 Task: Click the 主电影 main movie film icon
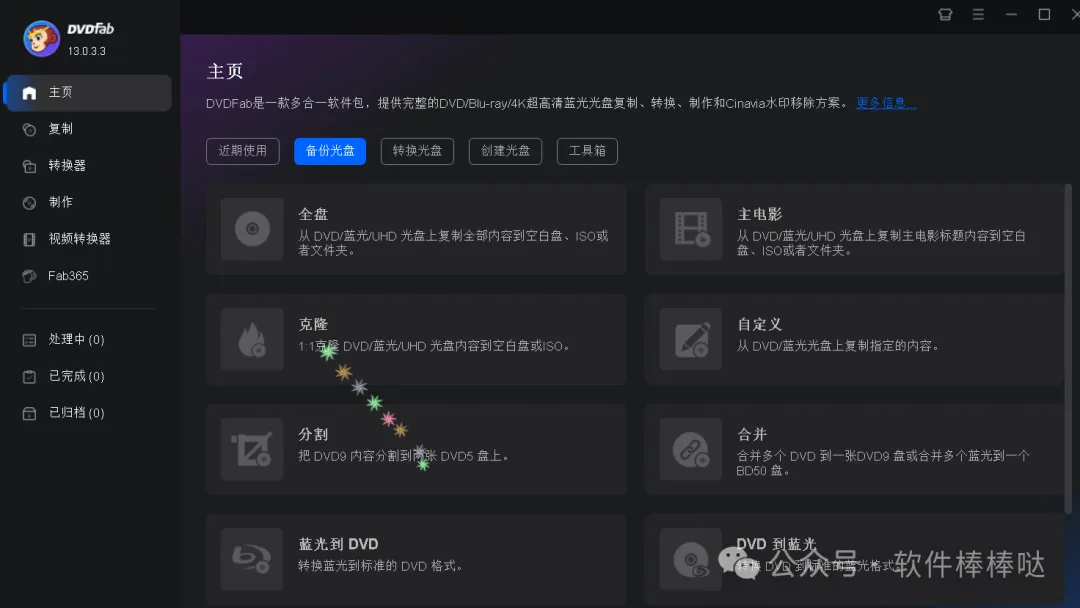(x=691, y=229)
